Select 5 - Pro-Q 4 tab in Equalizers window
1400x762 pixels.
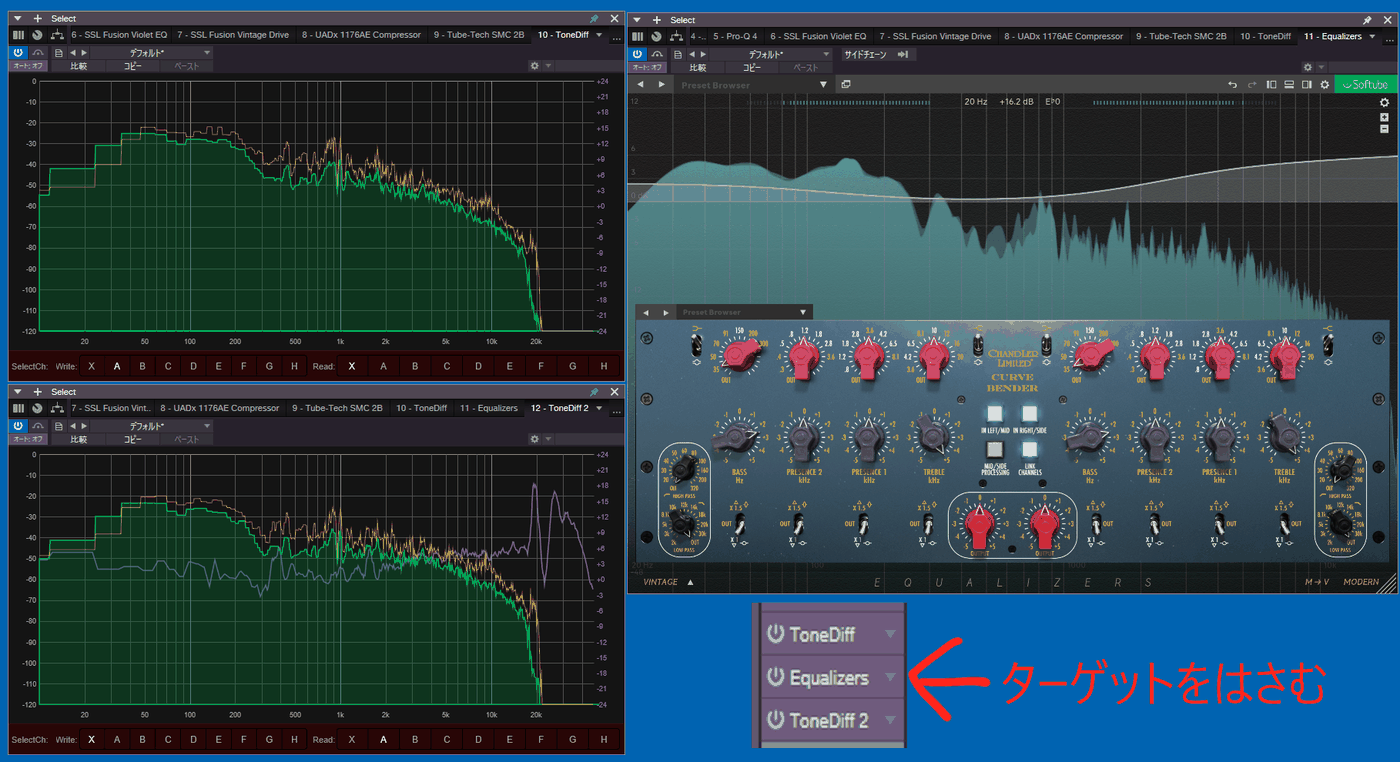click(736, 36)
